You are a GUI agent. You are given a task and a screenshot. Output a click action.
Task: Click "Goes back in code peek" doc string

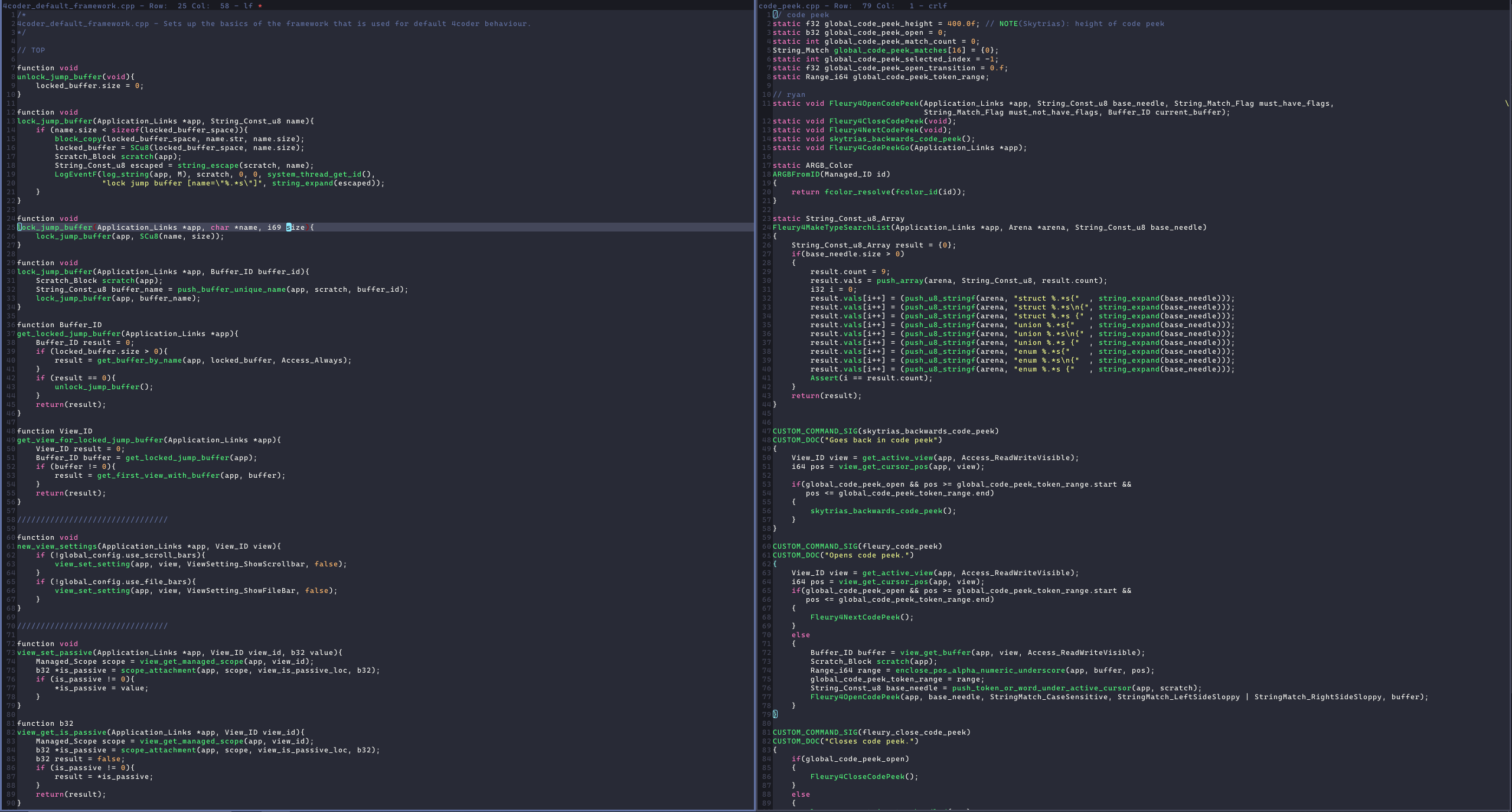tap(881, 440)
